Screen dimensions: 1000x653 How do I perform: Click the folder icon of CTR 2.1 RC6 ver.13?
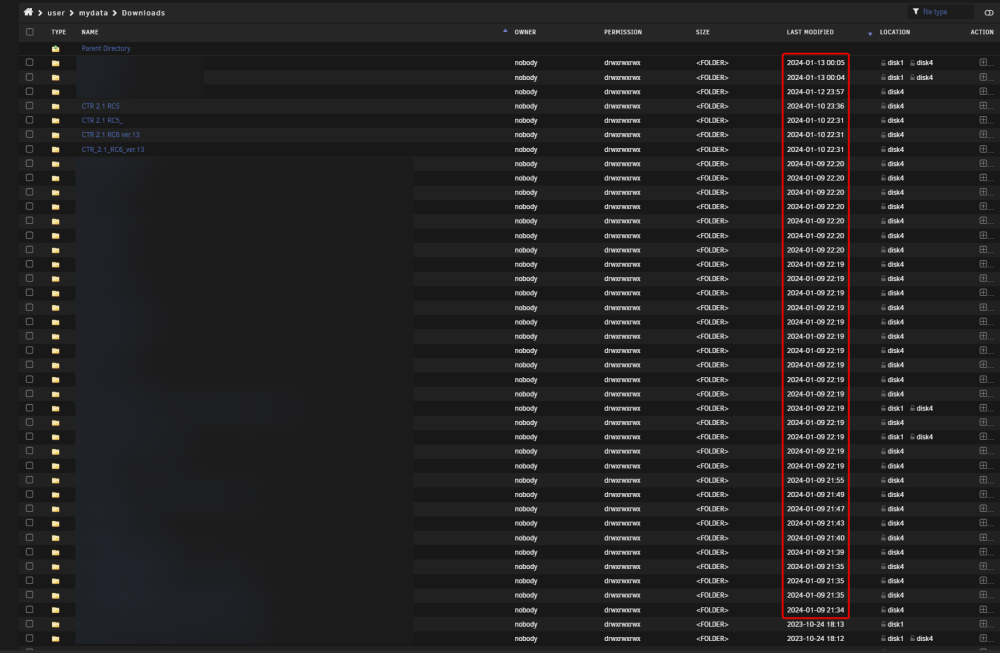(x=55, y=135)
